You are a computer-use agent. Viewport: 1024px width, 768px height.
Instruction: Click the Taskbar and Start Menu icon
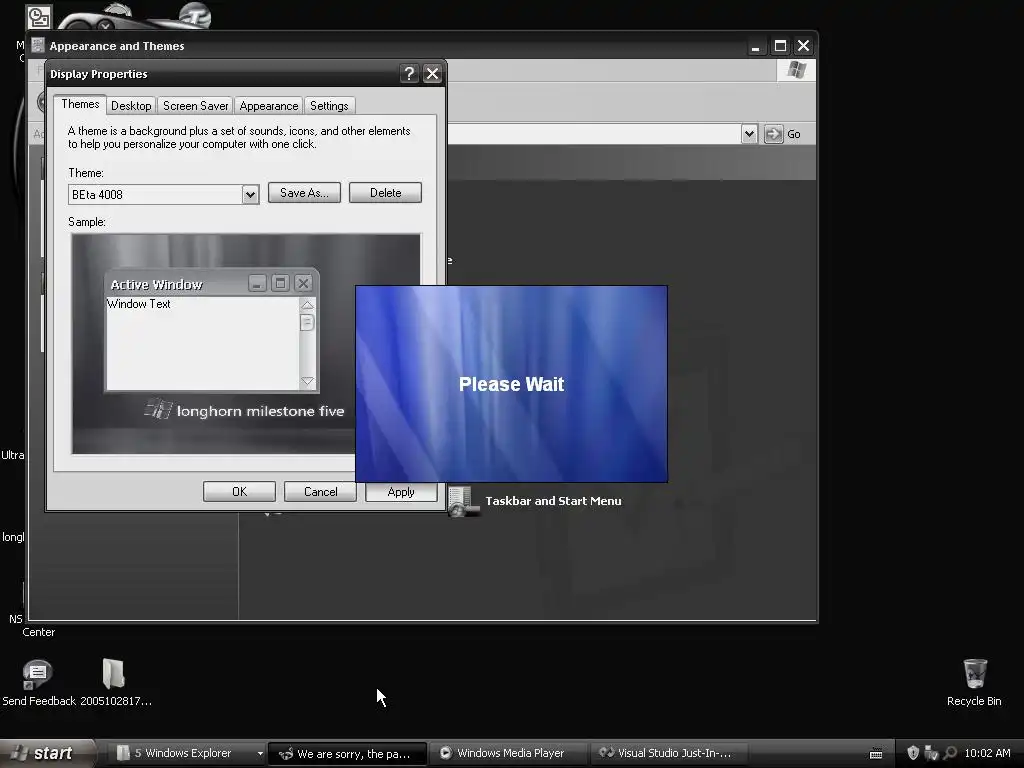[462, 502]
